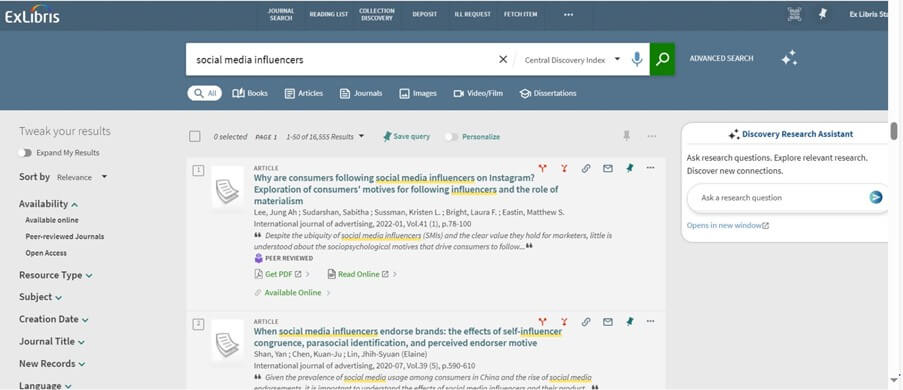
Task: Expand the Resource Type facet
Action: click(x=55, y=275)
